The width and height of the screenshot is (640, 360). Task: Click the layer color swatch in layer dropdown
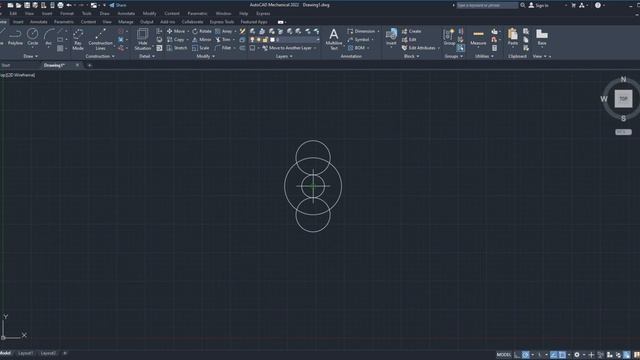click(x=272, y=40)
